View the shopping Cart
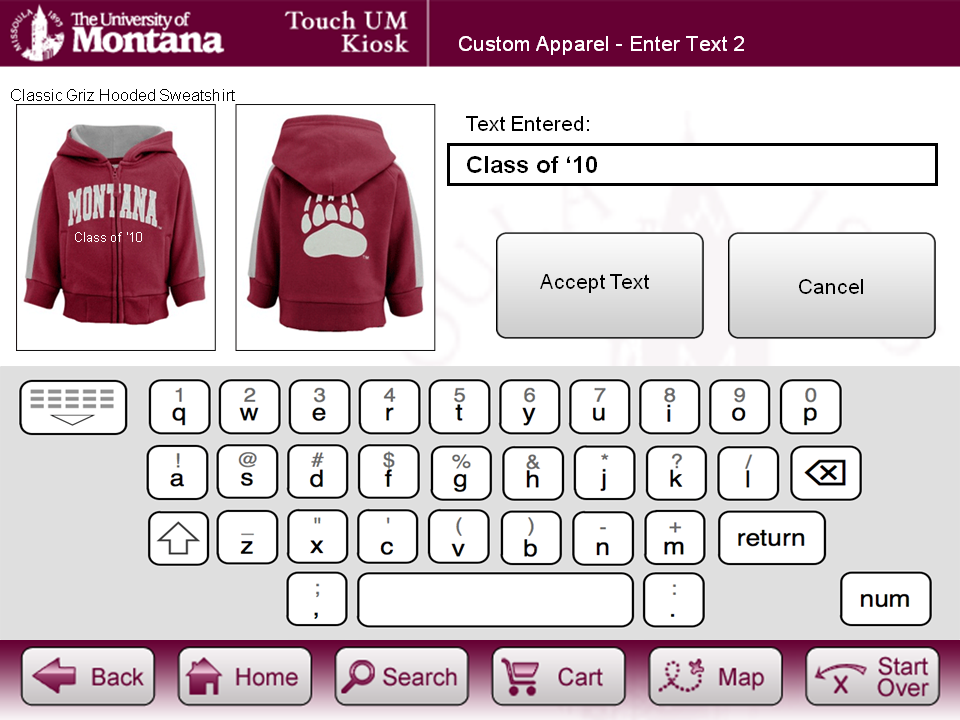The width and height of the screenshot is (960, 720). tap(558, 677)
